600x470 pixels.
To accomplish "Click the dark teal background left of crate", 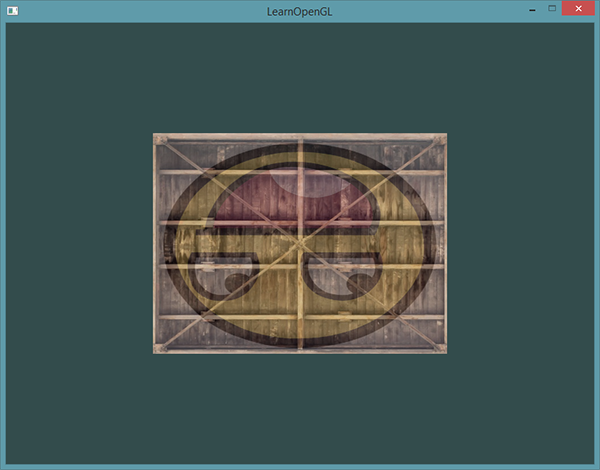I will pyautogui.click(x=80, y=243).
